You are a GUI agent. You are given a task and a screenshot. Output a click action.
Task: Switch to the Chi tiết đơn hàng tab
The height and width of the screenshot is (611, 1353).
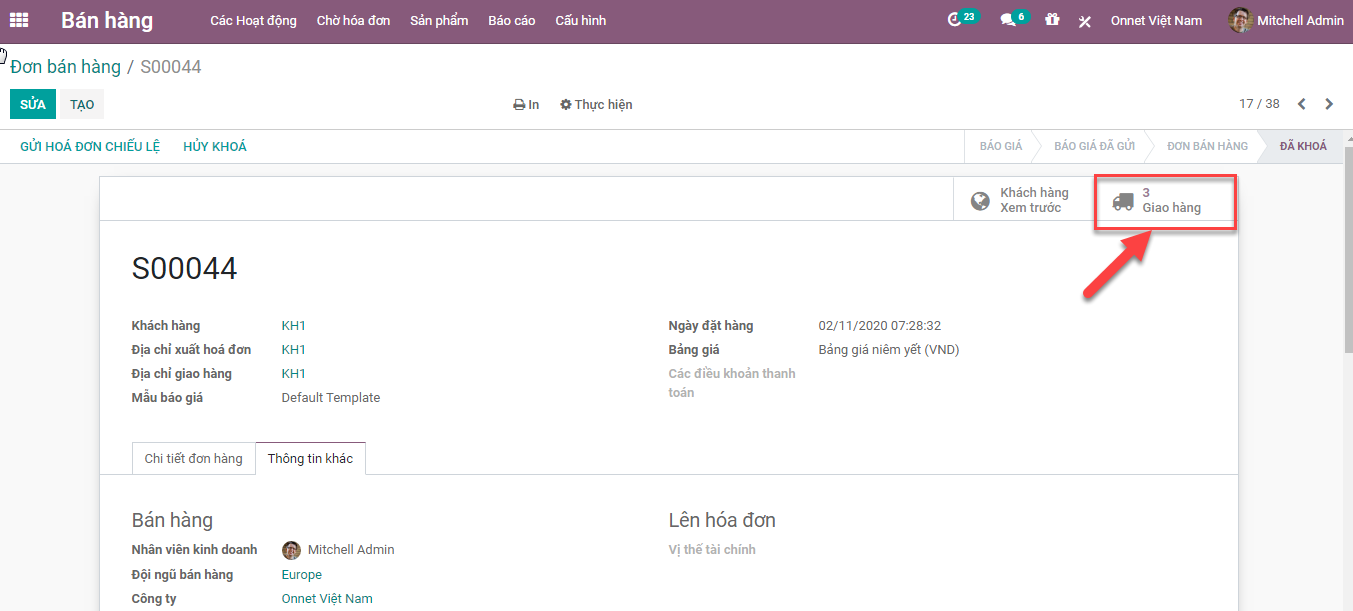pos(193,459)
